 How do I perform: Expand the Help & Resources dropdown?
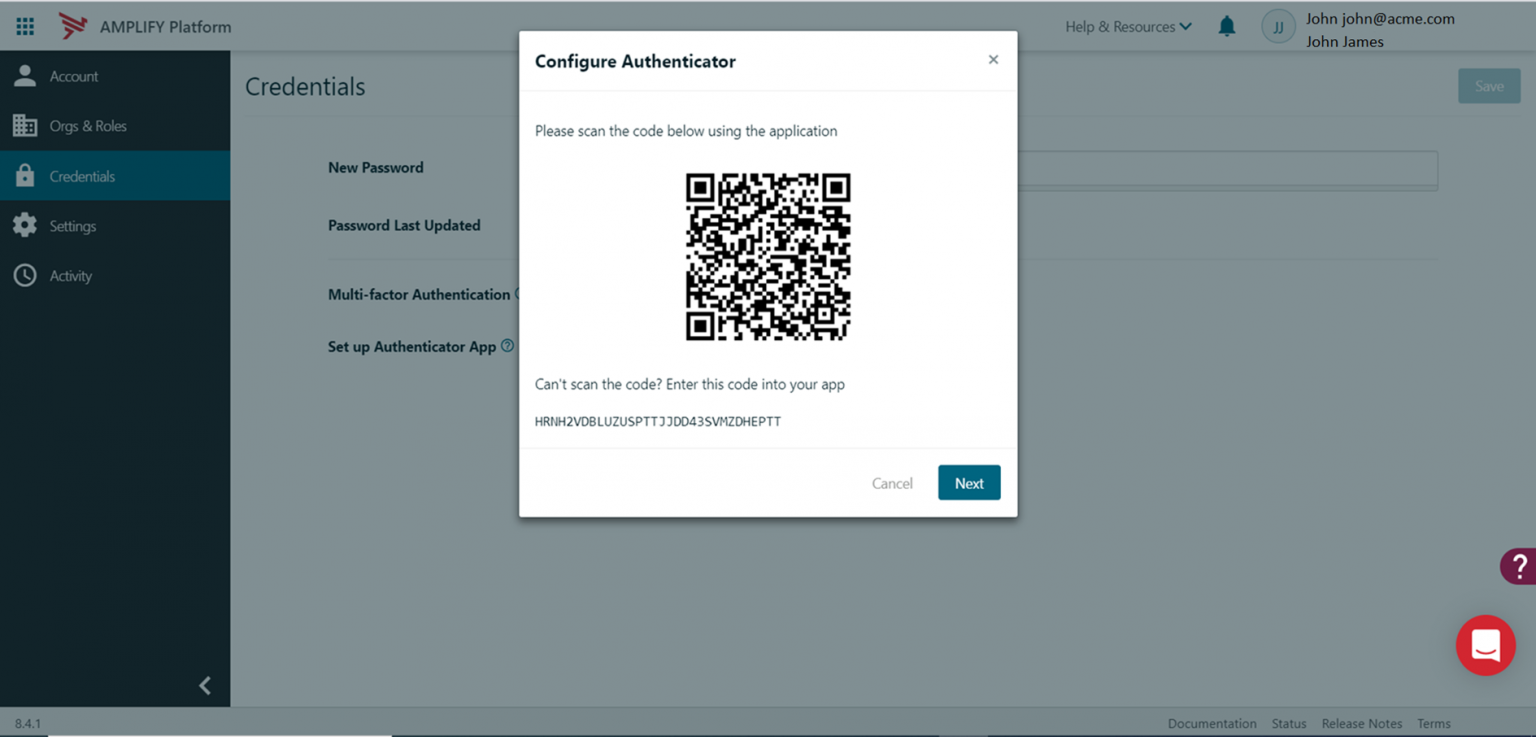click(1128, 27)
